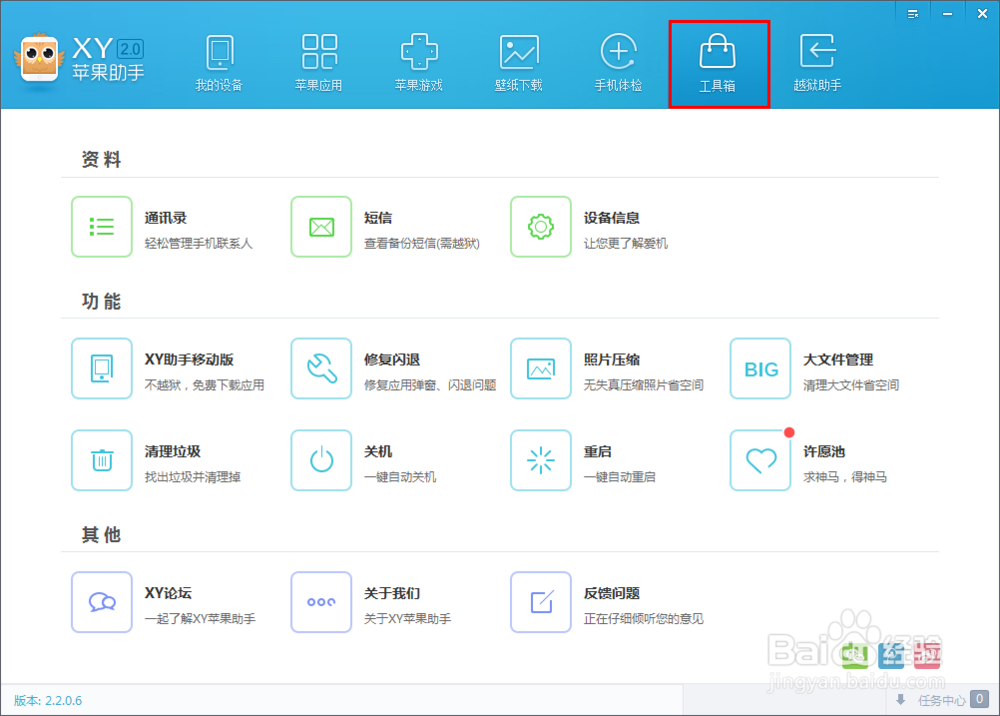Click the 照片压缩 title text
This screenshot has width=1000, height=716.
click(x=612, y=360)
